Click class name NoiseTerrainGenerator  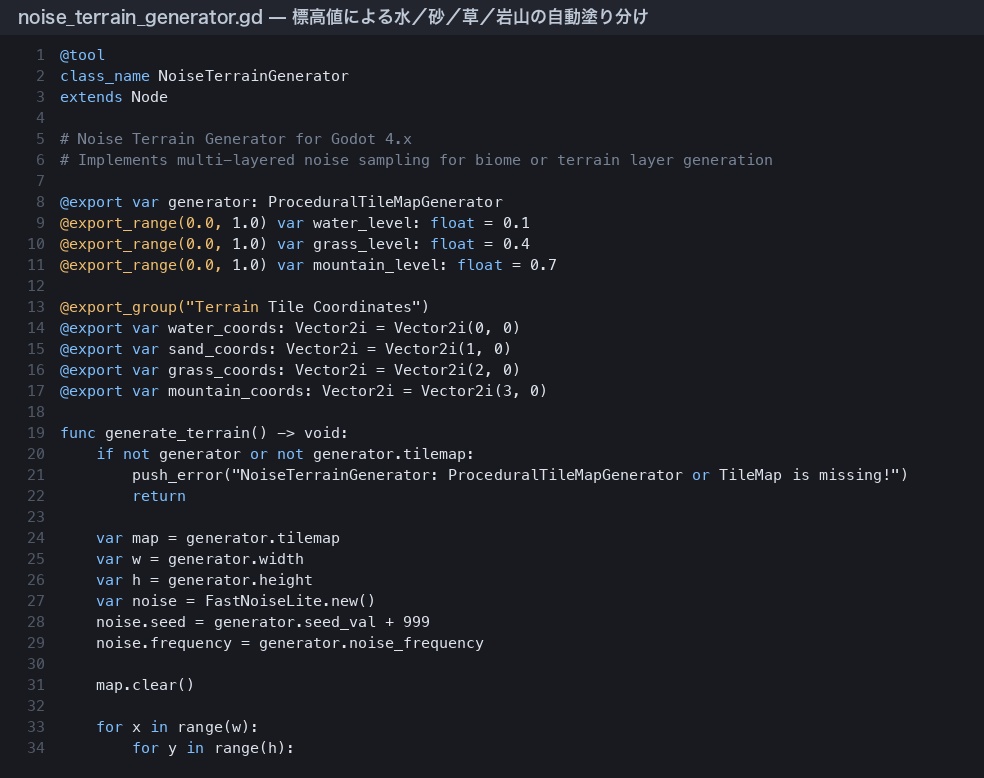click(x=253, y=76)
